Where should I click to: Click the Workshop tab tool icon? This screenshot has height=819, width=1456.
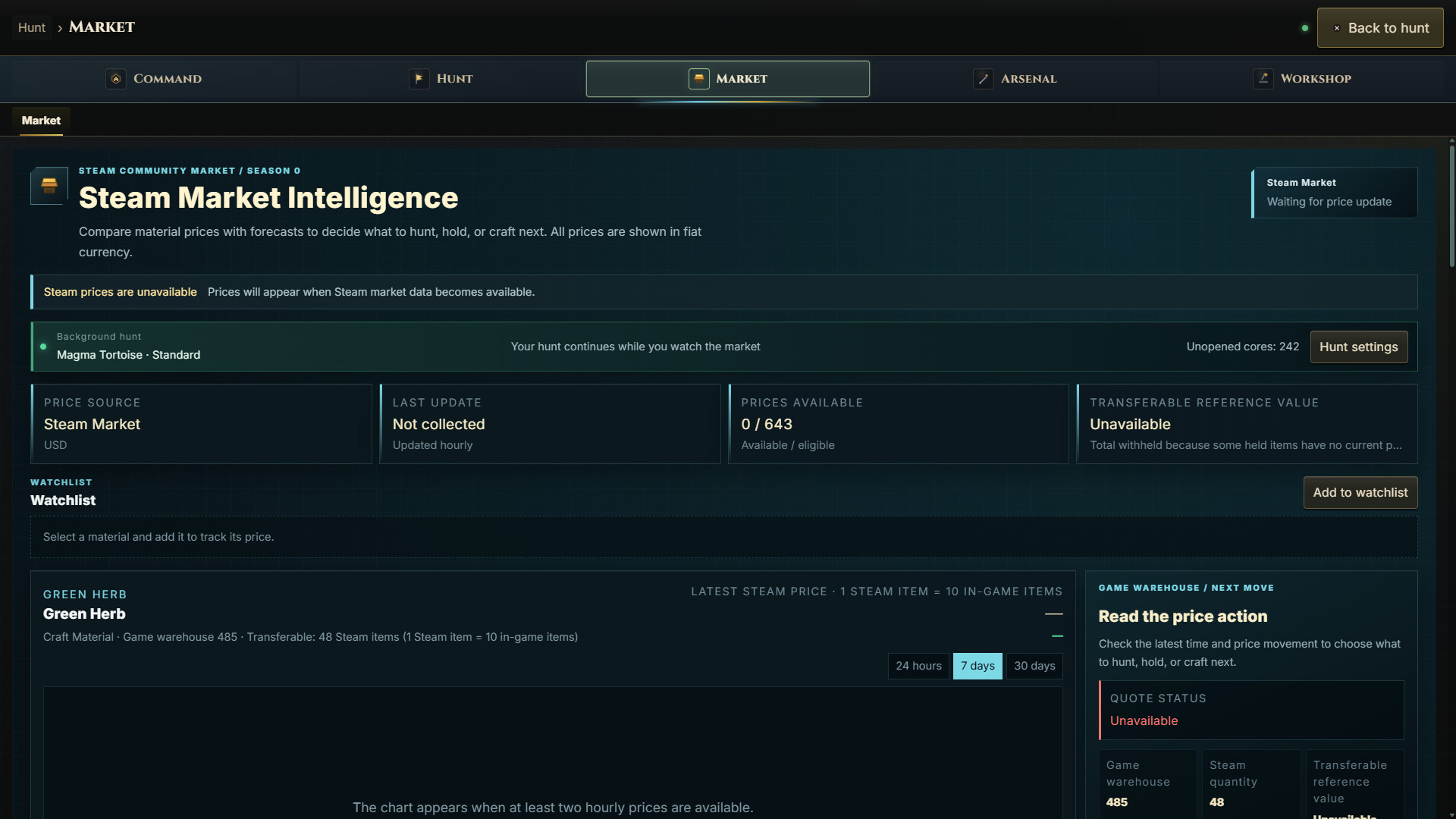[1263, 79]
